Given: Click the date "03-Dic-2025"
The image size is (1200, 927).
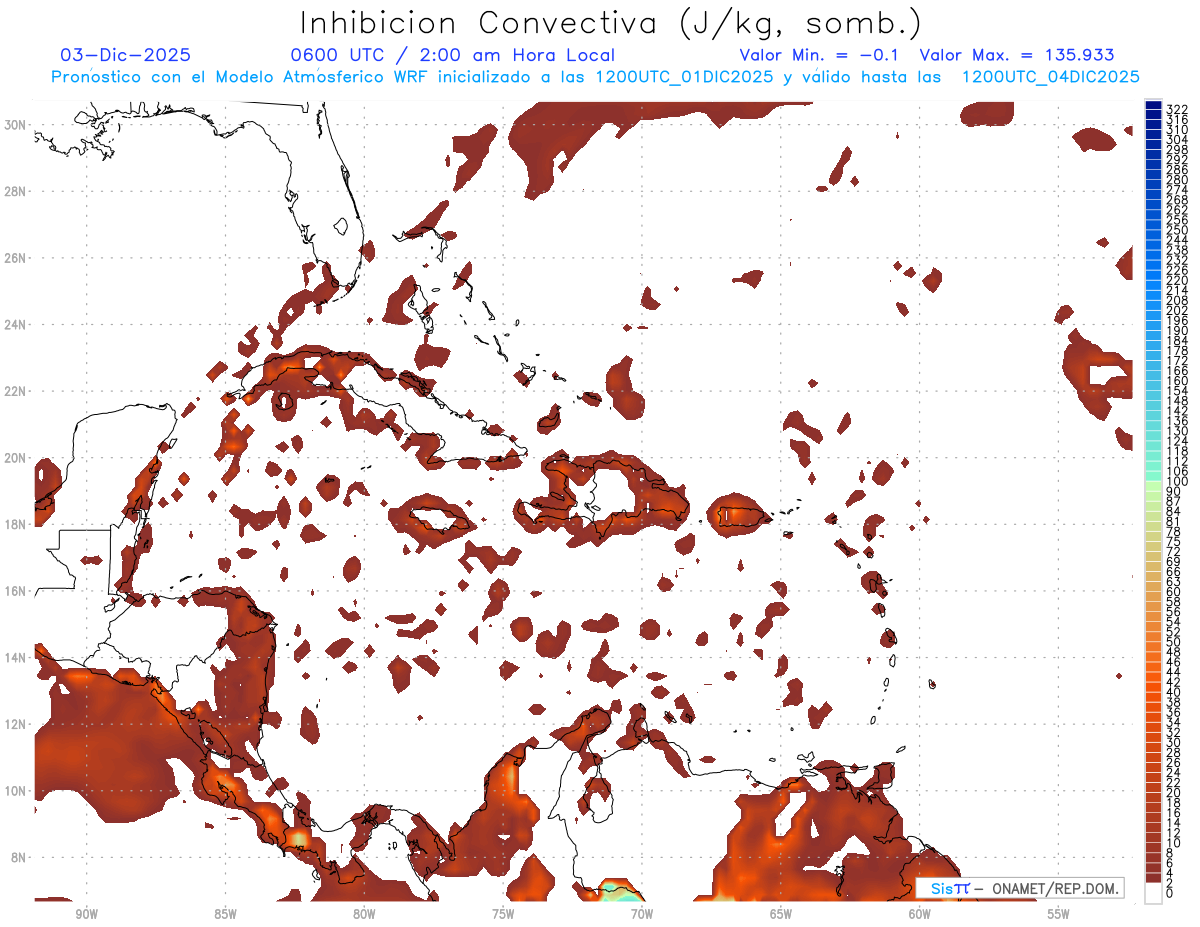Looking at the screenshot, I should (x=125, y=55).
